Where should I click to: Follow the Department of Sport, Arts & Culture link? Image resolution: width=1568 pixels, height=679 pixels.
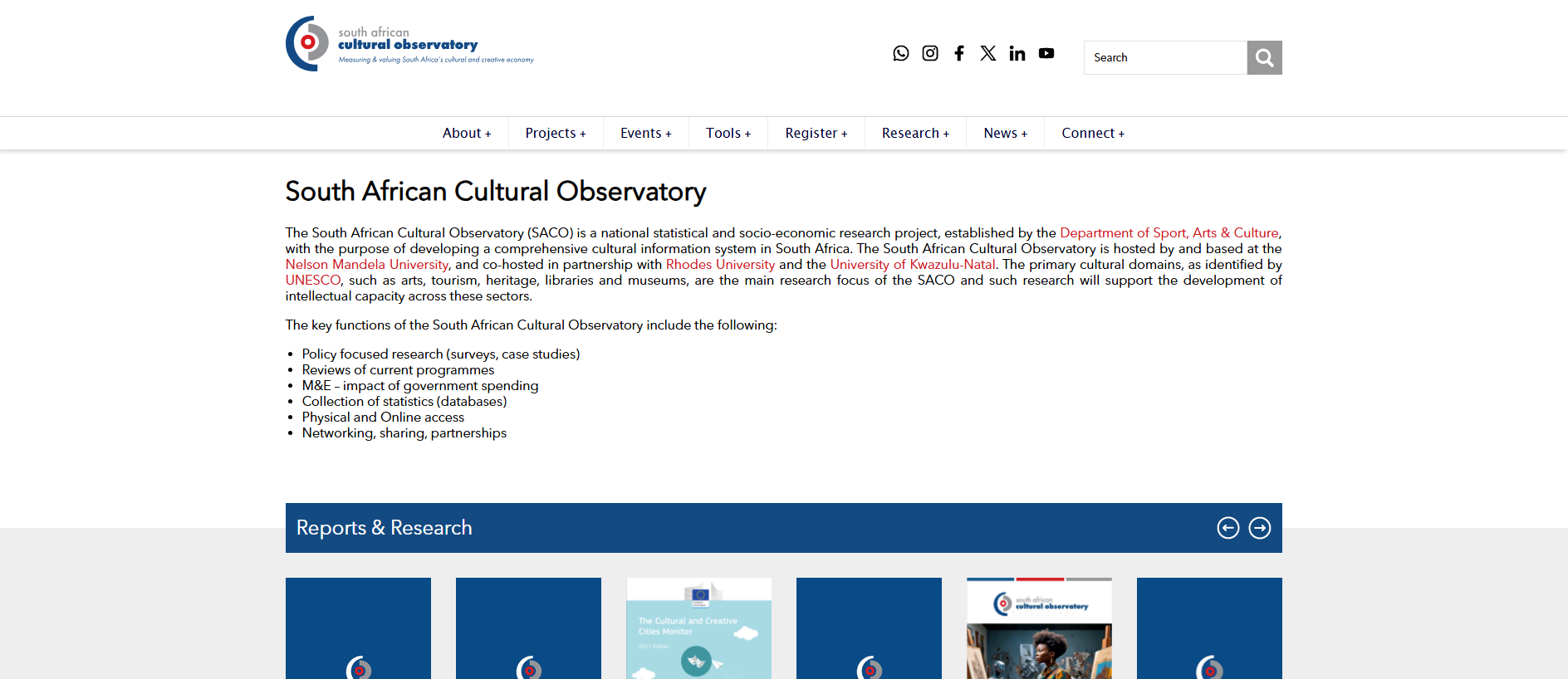pos(1169,233)
